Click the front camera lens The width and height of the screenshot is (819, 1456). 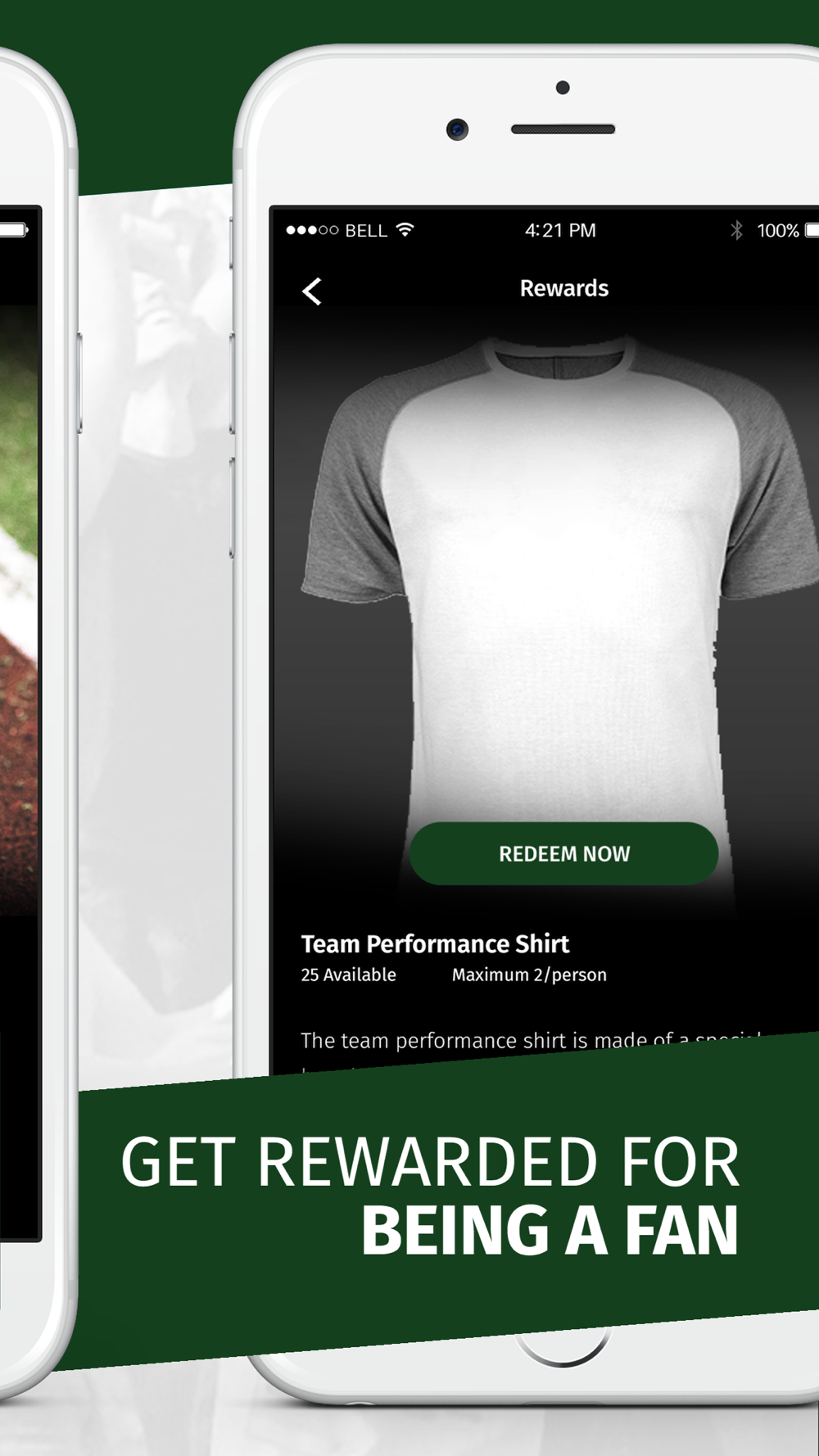458,129
